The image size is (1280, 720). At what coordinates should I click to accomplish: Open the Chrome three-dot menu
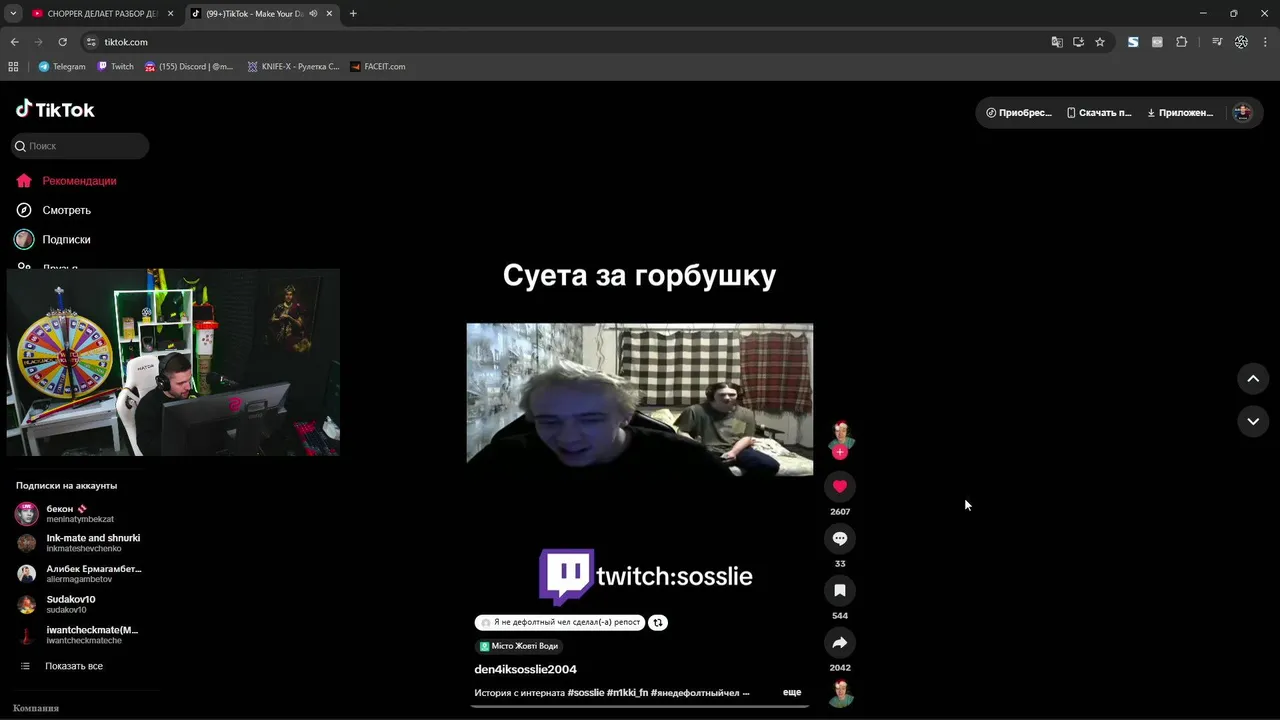[1265, 42]
